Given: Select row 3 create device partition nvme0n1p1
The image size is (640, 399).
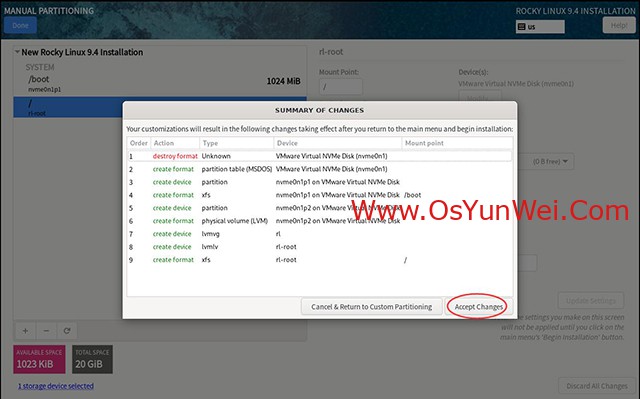Looking at the screenshot, I should tap(320, 182).
